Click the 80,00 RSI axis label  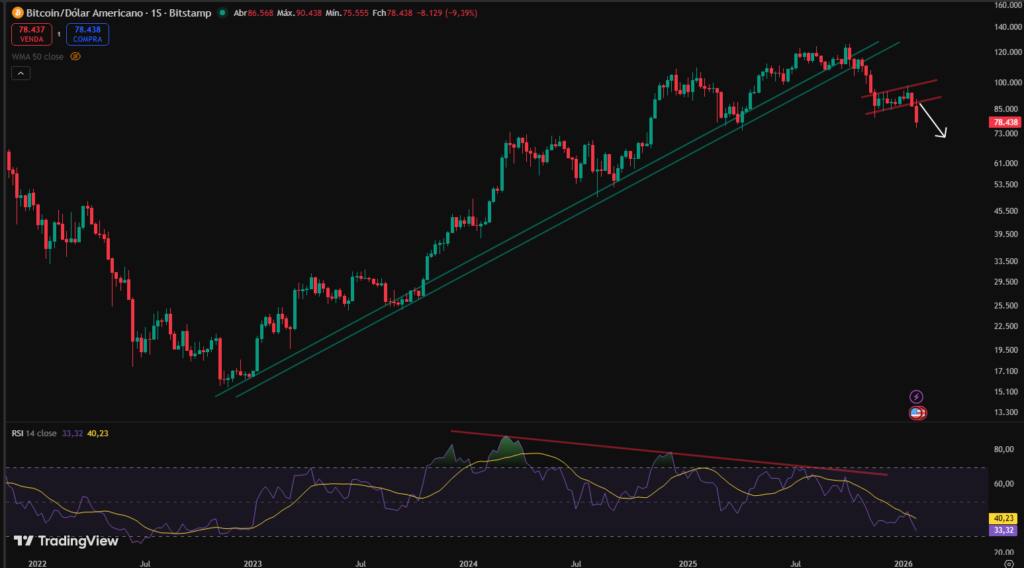(x=1004, y=449)
